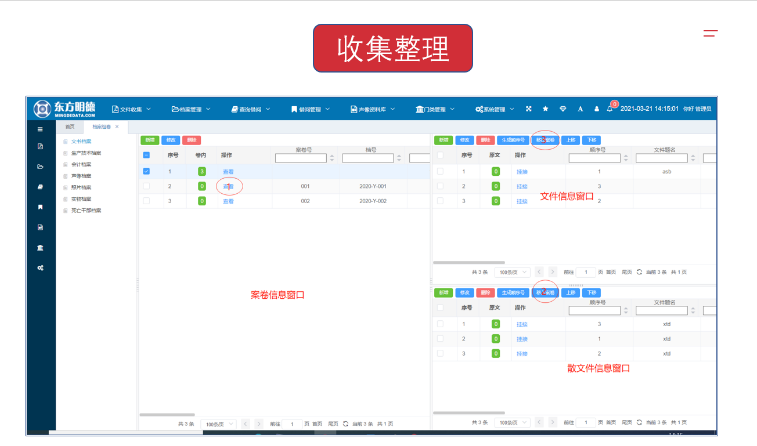Uncheck the checked row 1 checkbox in case table
The width and height of the screenshot is (757, 446).
pyautogui.click(x=147, y=171)
